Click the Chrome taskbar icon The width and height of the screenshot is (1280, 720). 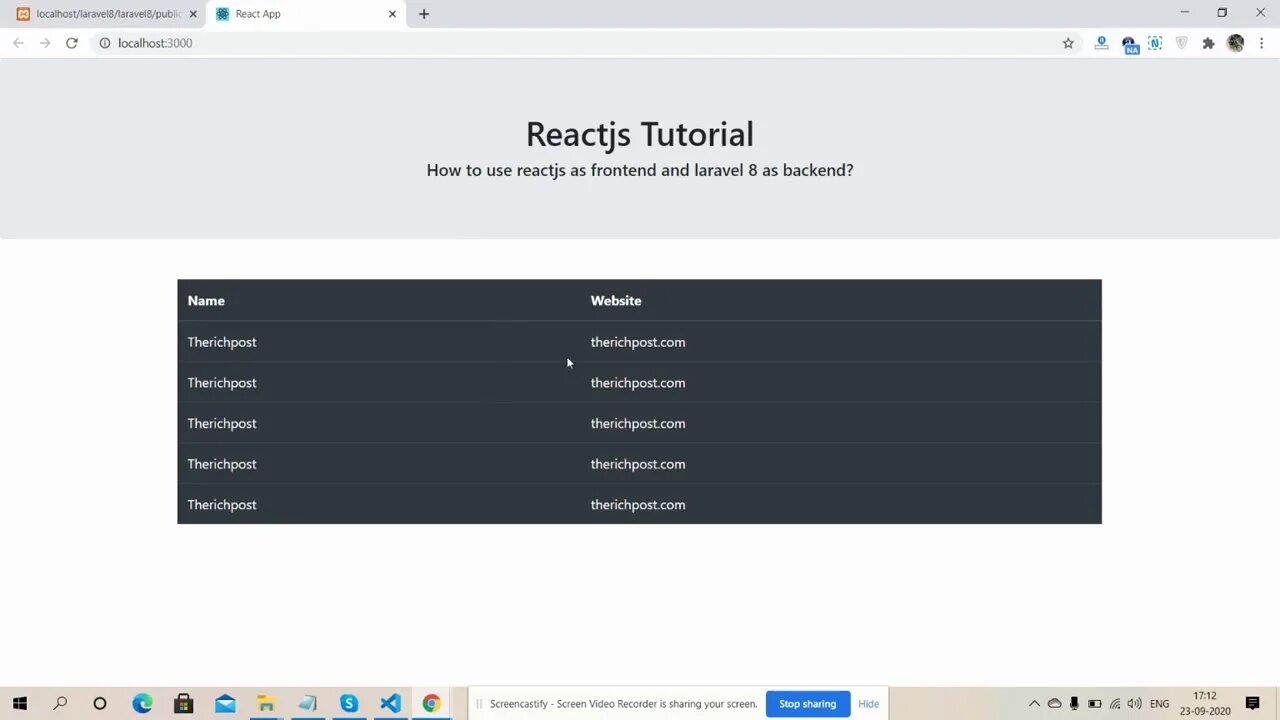coord(431,704)
